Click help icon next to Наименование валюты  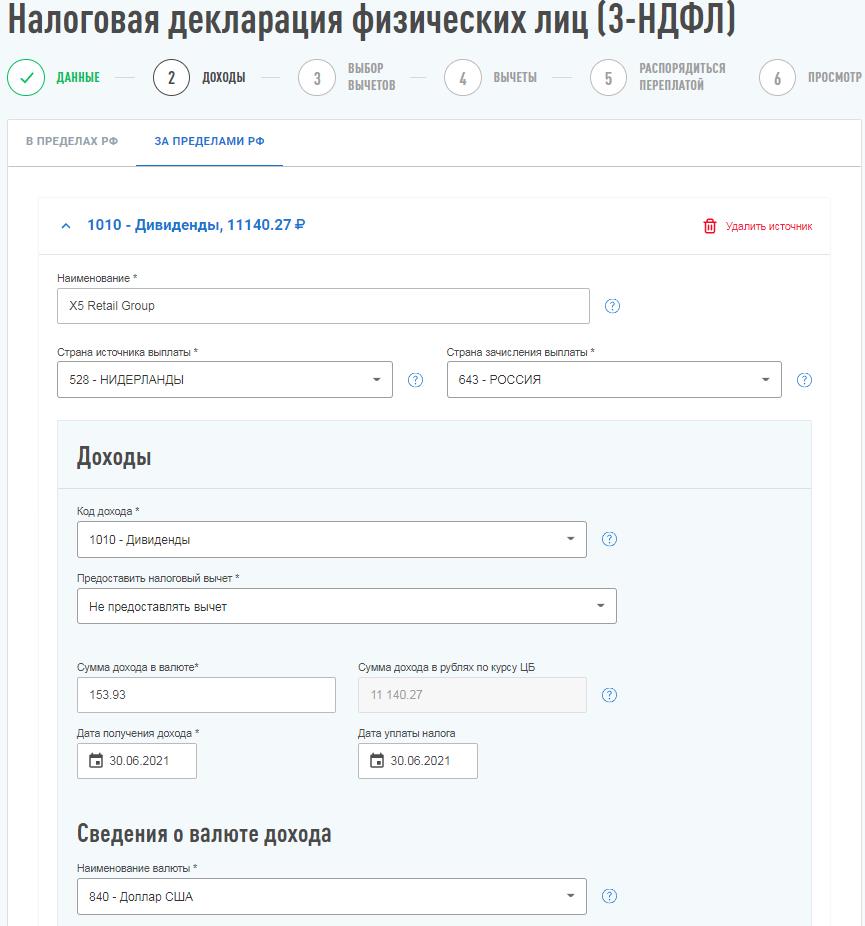609,896
